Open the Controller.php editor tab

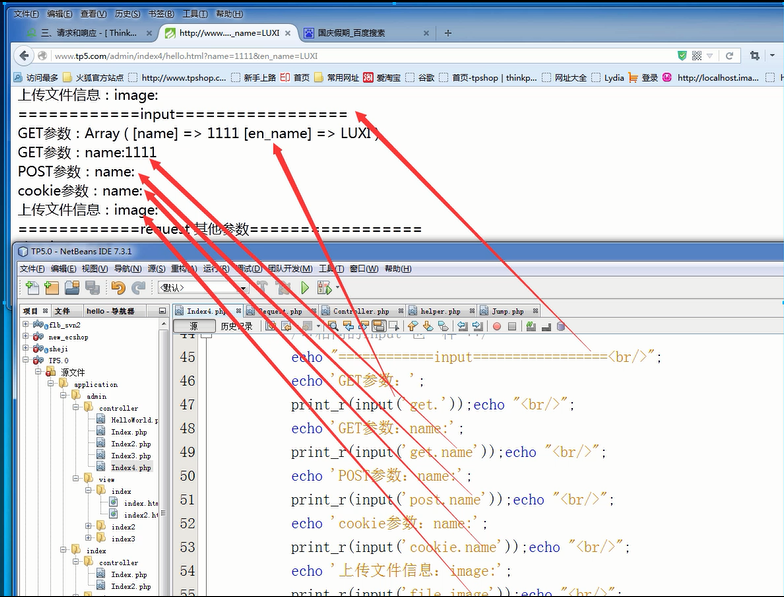[360, 311]
